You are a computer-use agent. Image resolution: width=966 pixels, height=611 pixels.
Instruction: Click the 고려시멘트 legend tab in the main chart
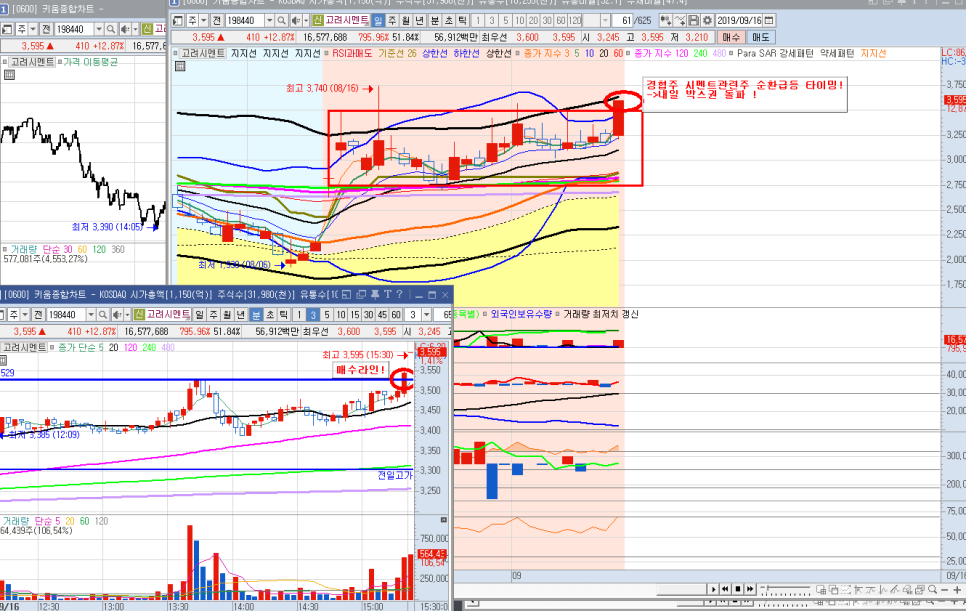203,54
